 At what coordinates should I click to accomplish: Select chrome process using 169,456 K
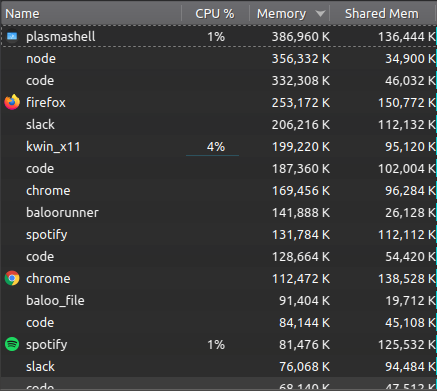point(219,190)
